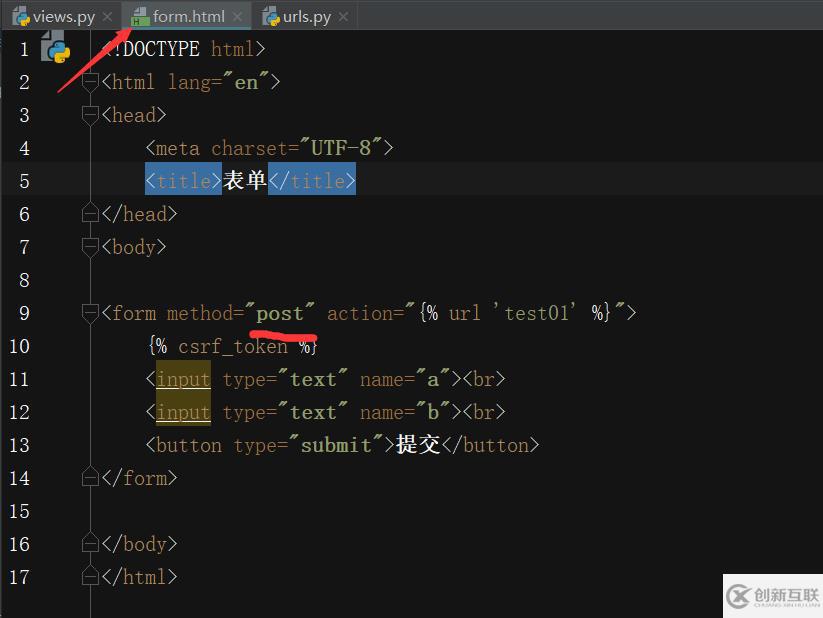Click the name="b" attribute
The height and width of the screenshot is (618, 823).
[405, 412]
